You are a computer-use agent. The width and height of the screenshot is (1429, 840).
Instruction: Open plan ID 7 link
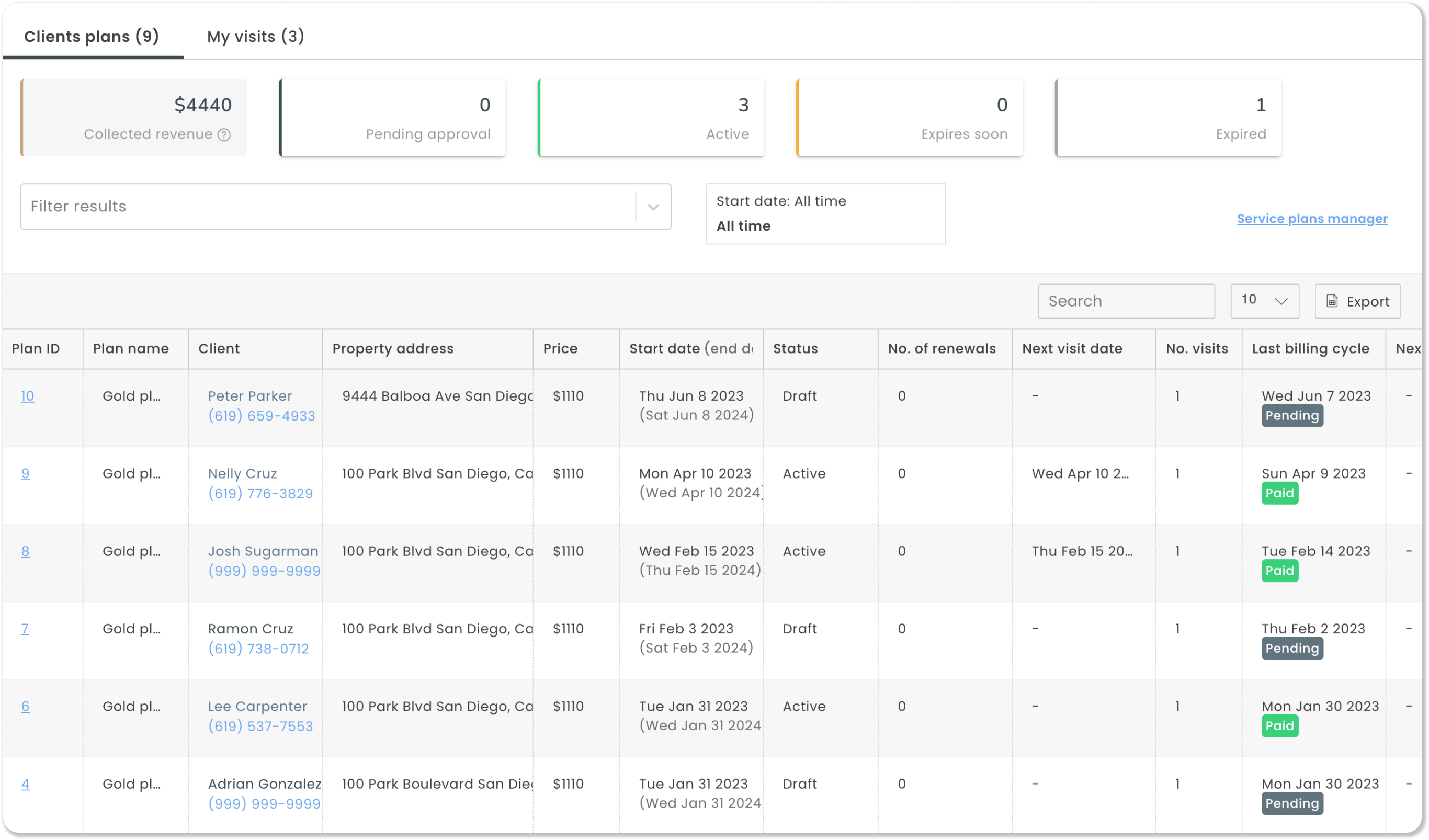tap(25, 629)
